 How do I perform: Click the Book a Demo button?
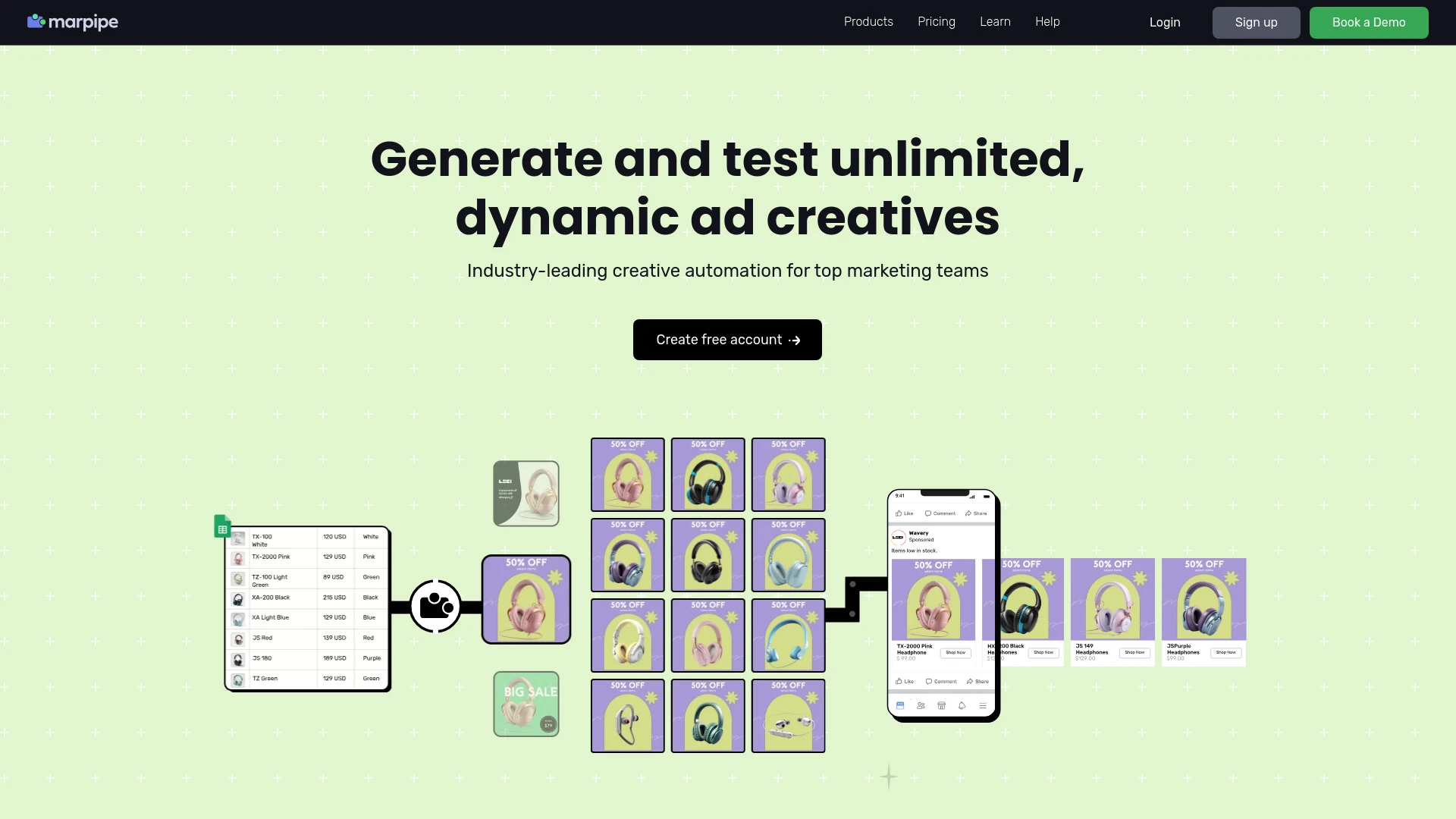(x=1368, y=22)
